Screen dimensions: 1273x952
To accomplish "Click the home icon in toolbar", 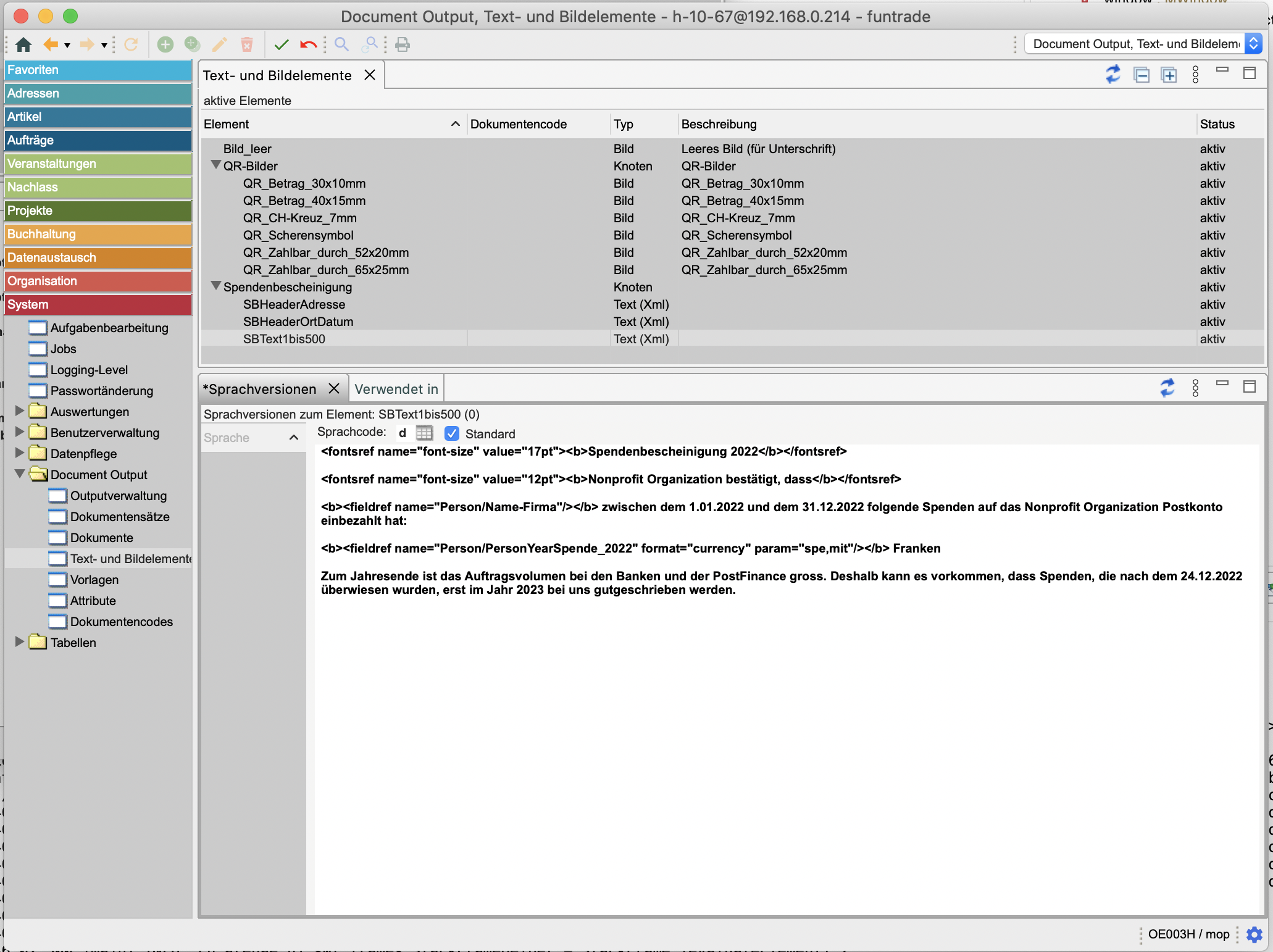I will click(x=23, y=44).
